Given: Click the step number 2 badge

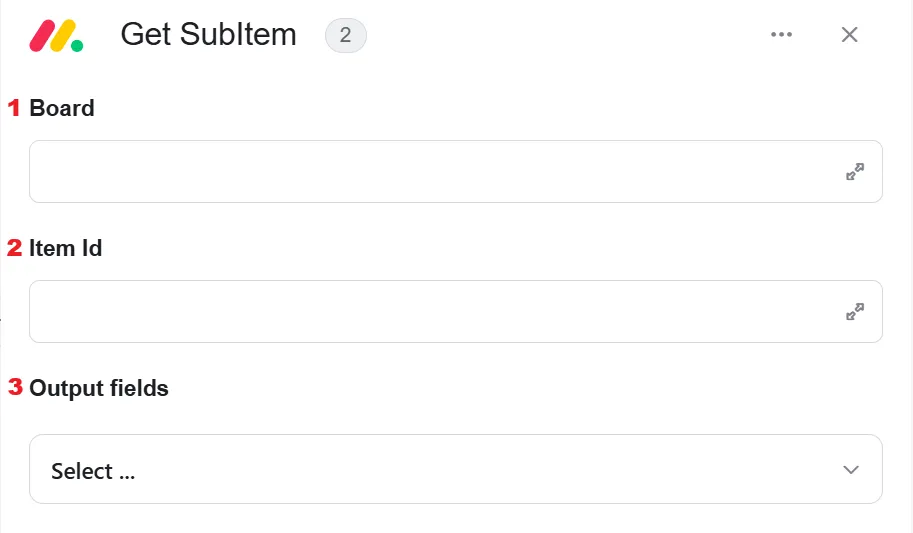Looking at the screenshot, I should pos(345,36).
